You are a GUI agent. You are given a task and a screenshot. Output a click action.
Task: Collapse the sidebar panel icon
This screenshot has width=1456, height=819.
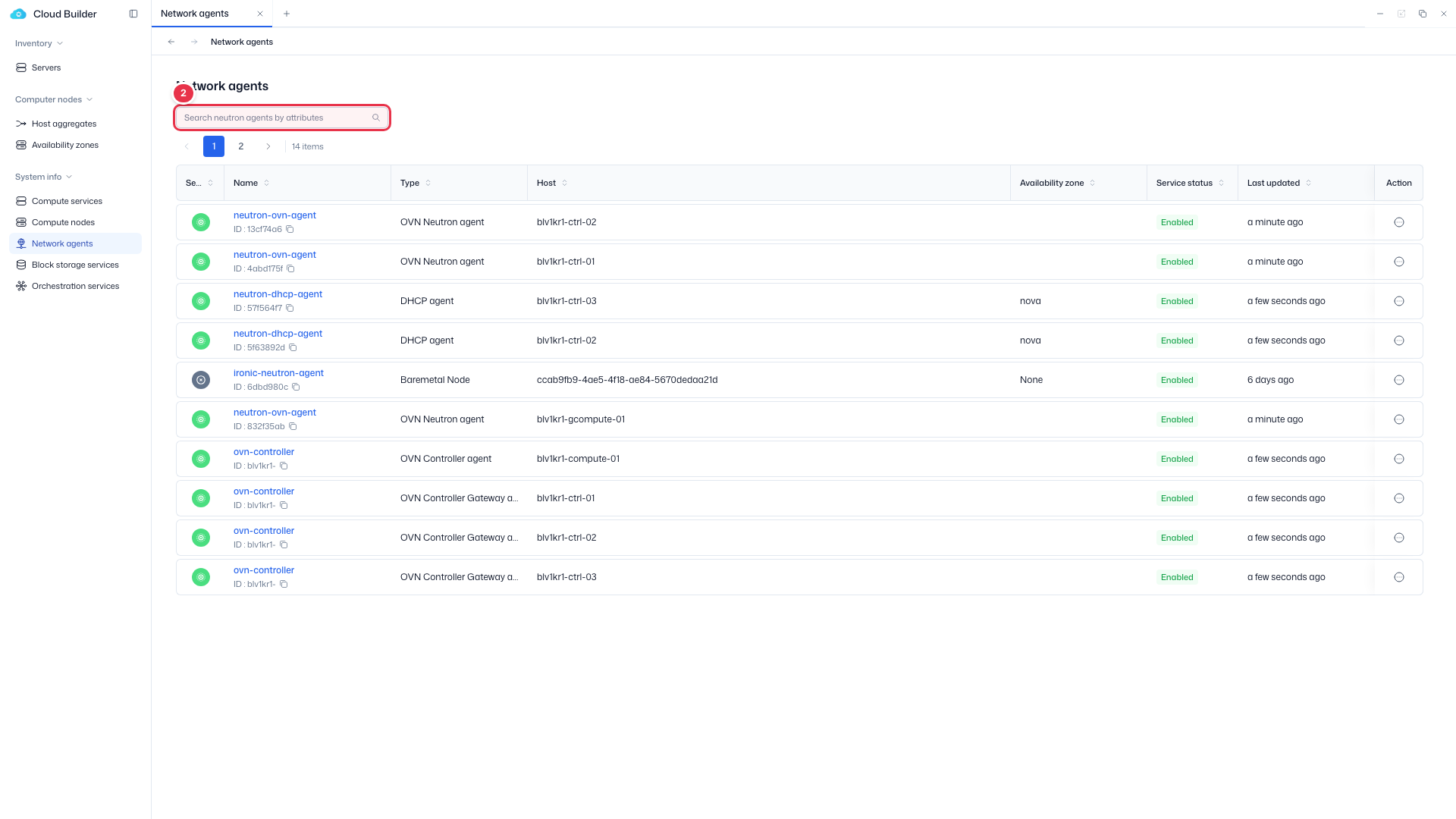click(133, 14)
